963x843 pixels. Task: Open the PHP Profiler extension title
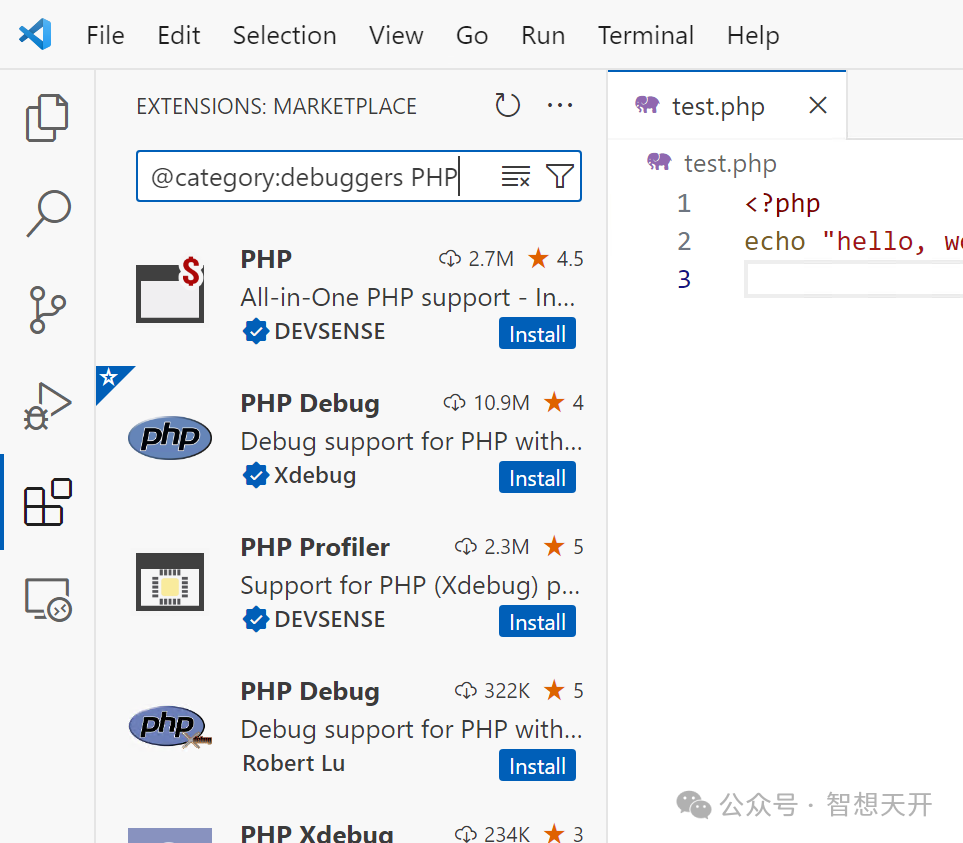tap(315, 547)
